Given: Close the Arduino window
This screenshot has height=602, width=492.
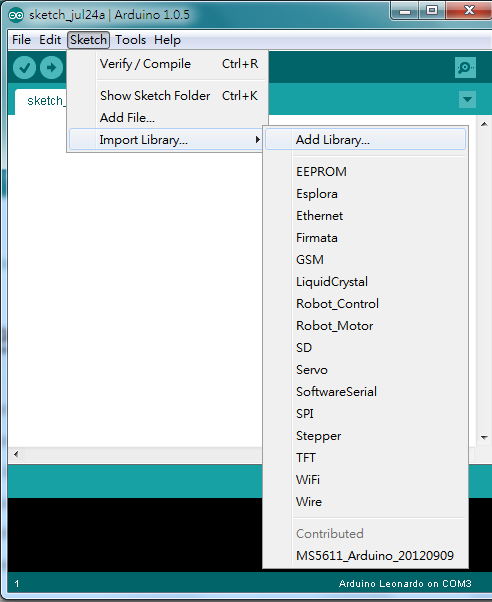Looking at the screenshot, I should tap(469, 10).
